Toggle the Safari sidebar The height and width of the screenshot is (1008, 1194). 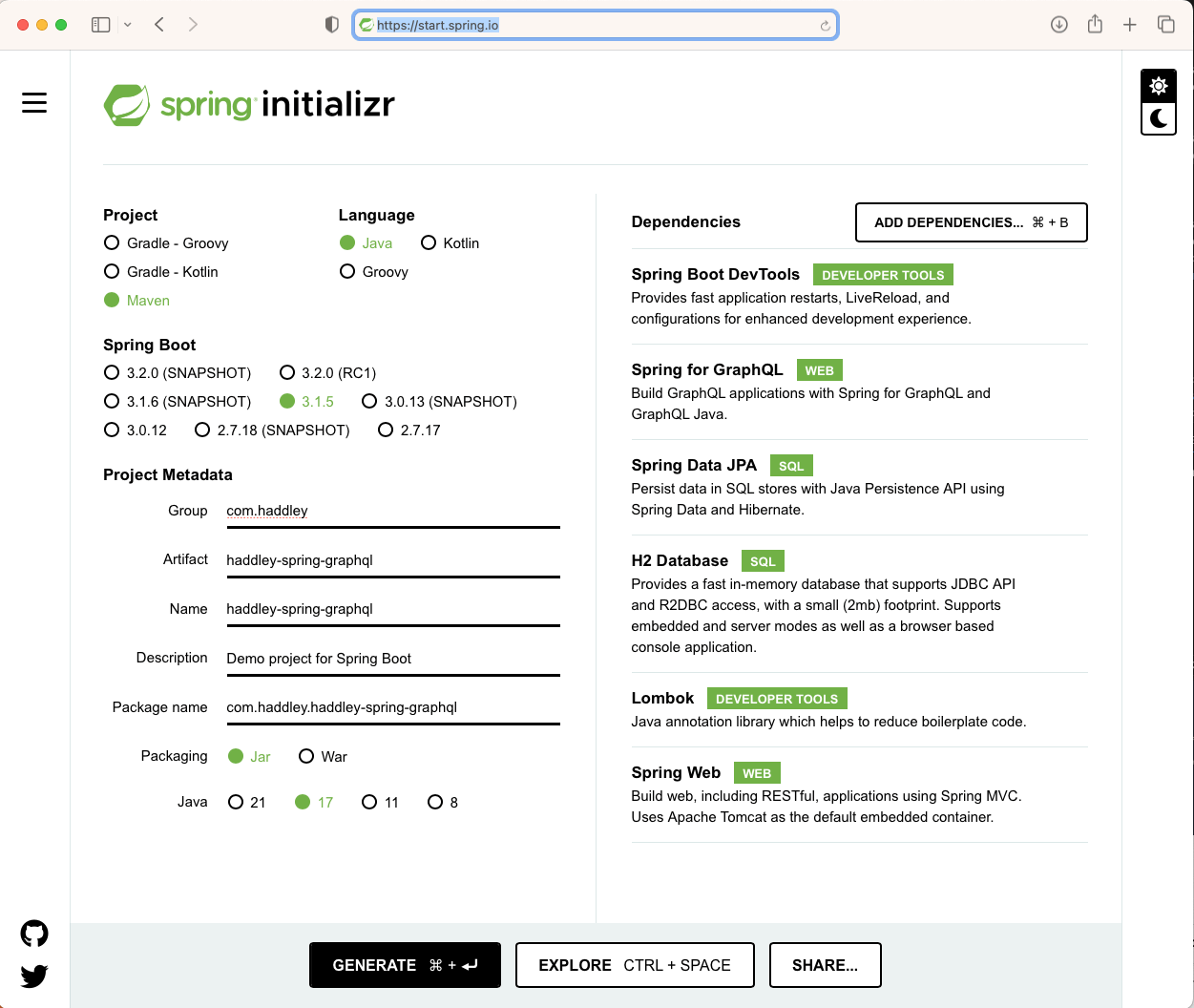click(x=100, y=25)
